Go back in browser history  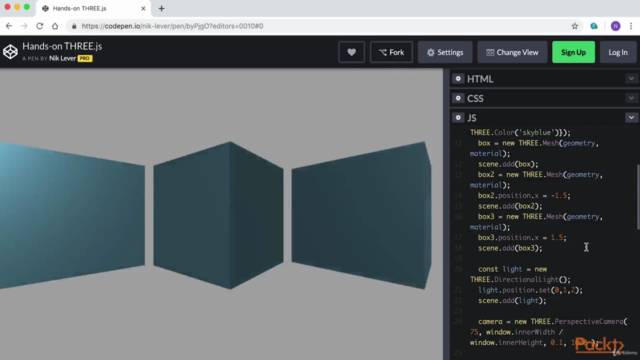click(x=9, y=26)
